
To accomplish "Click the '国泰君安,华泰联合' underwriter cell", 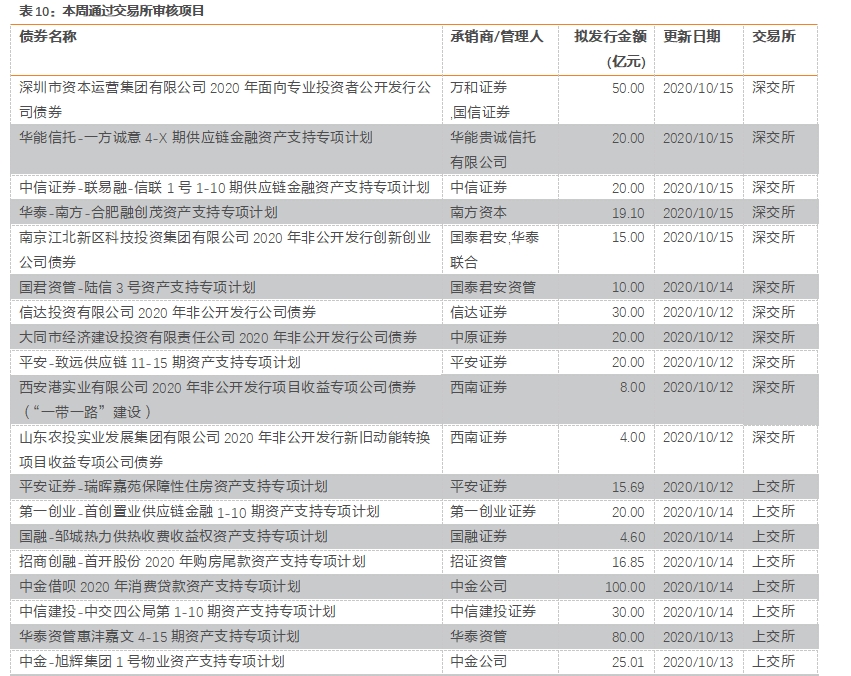I will [x=494, y=250].
